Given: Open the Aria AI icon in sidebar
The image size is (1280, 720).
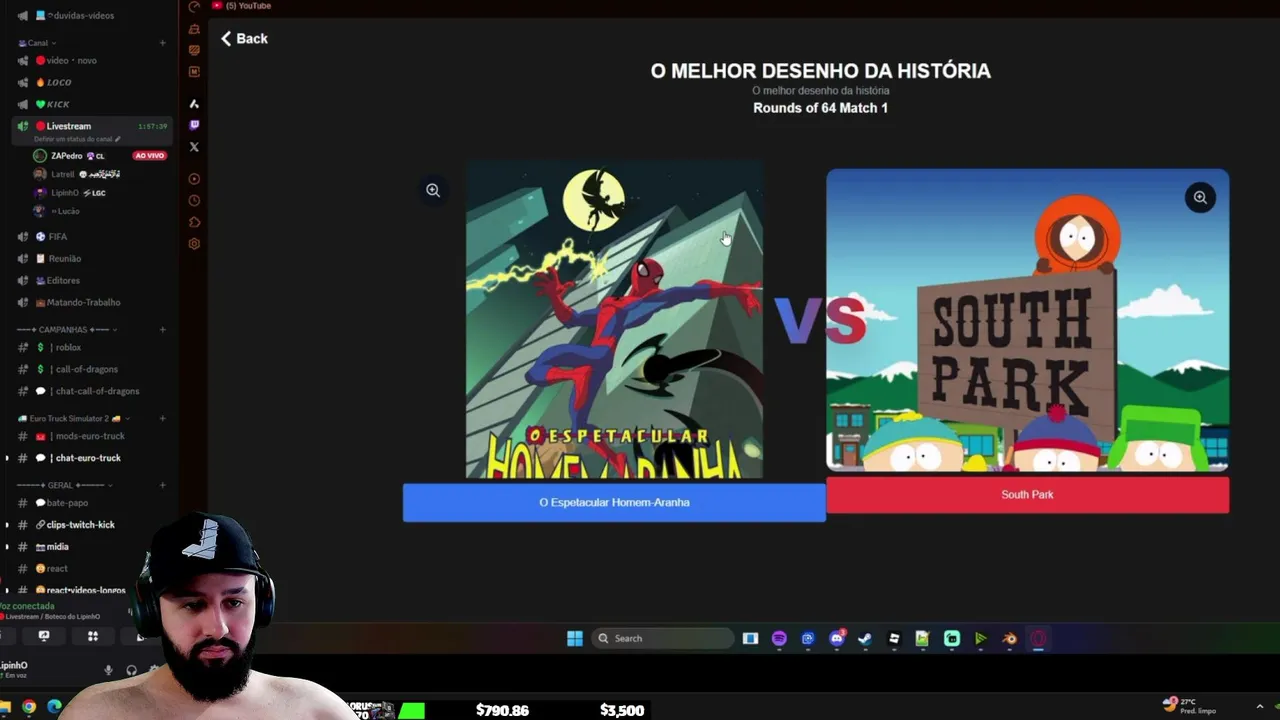Looking at the screenshot, I should click(x=194, y=104).
